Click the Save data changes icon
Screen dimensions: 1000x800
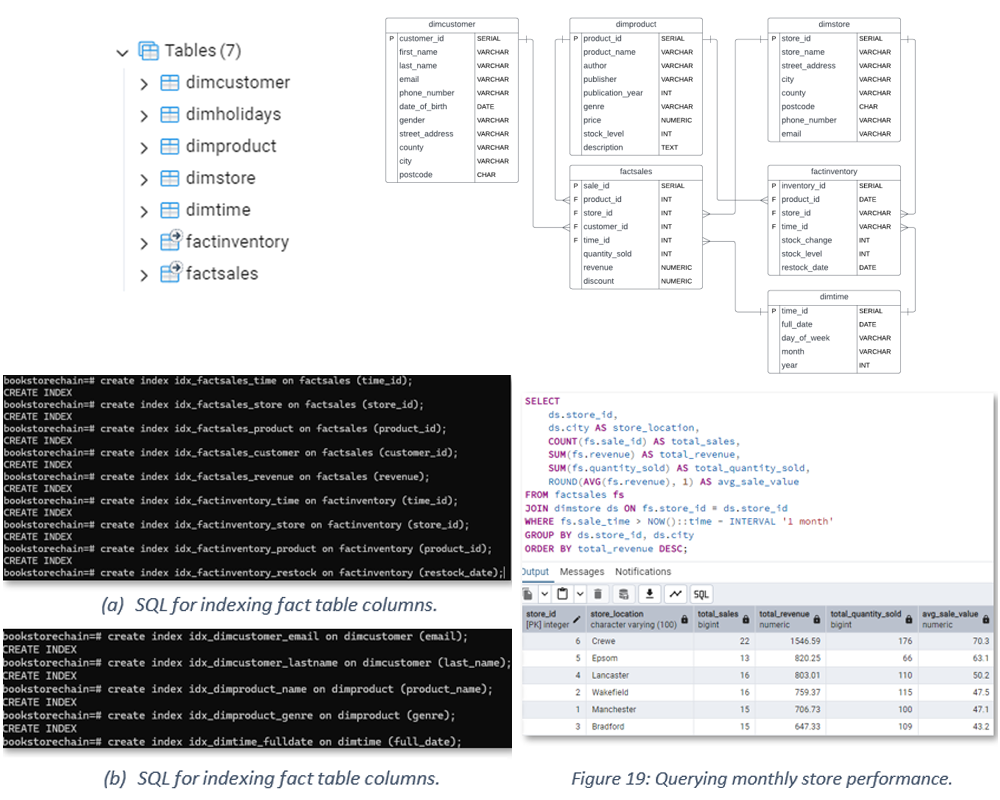coord(624,595)
